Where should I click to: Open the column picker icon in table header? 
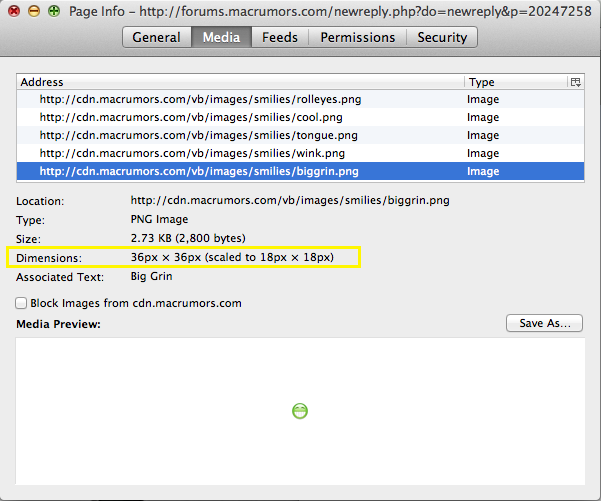click(575, 82)
